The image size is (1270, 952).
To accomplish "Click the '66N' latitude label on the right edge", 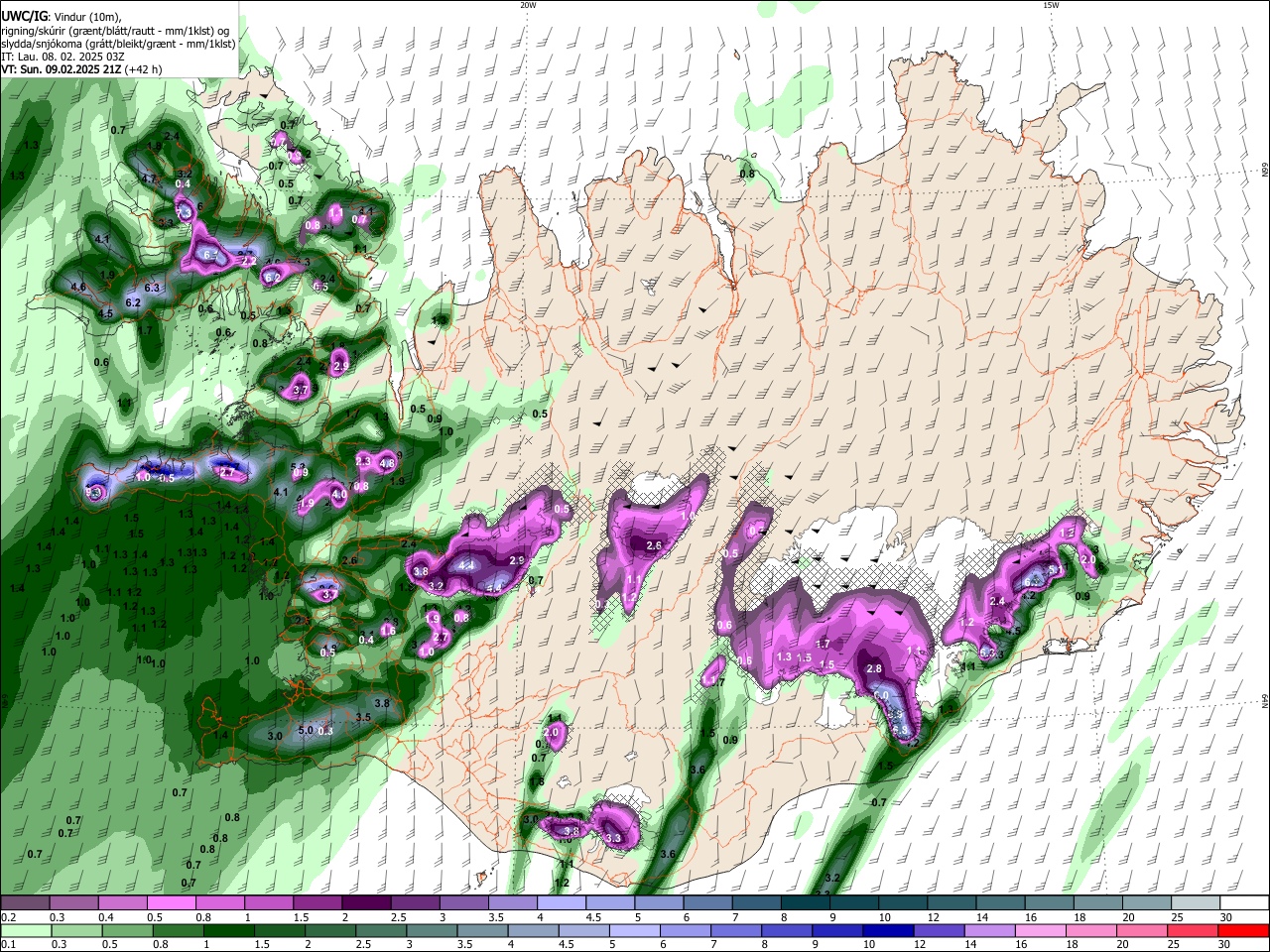I will pos(1265,170).
